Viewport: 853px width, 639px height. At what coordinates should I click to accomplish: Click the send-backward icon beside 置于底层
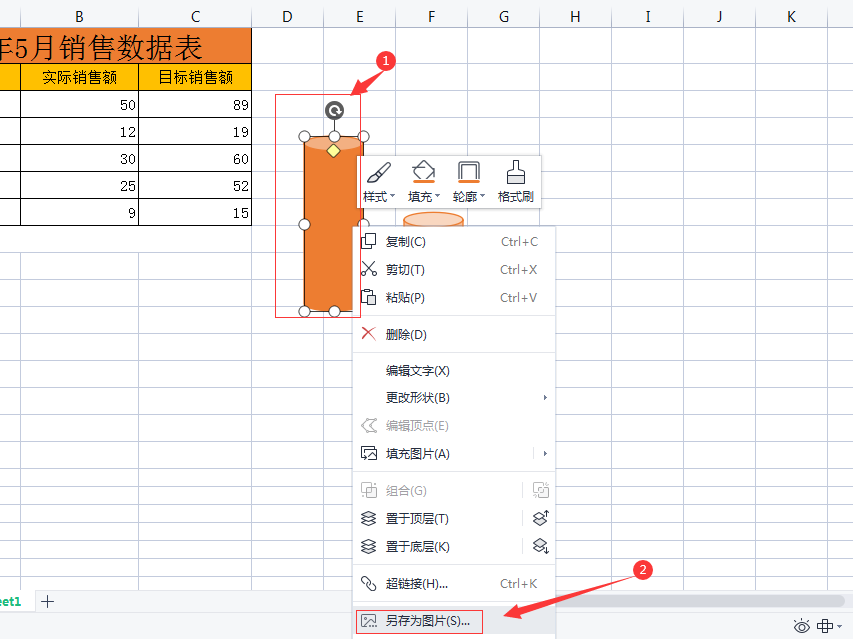pos(540,546)
